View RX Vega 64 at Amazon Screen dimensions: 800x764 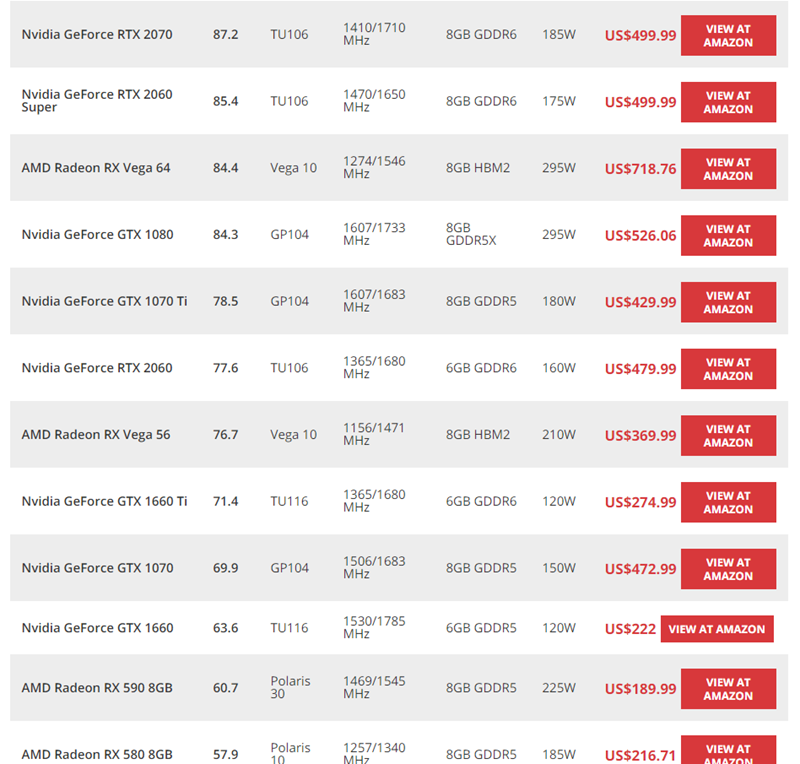point(728,169)
